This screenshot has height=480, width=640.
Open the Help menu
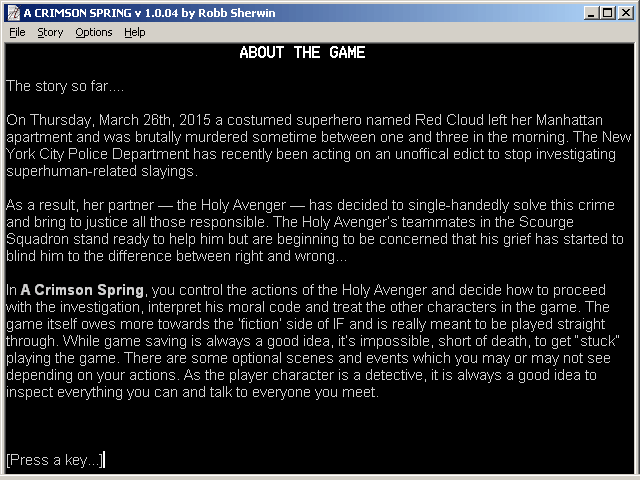135,32
